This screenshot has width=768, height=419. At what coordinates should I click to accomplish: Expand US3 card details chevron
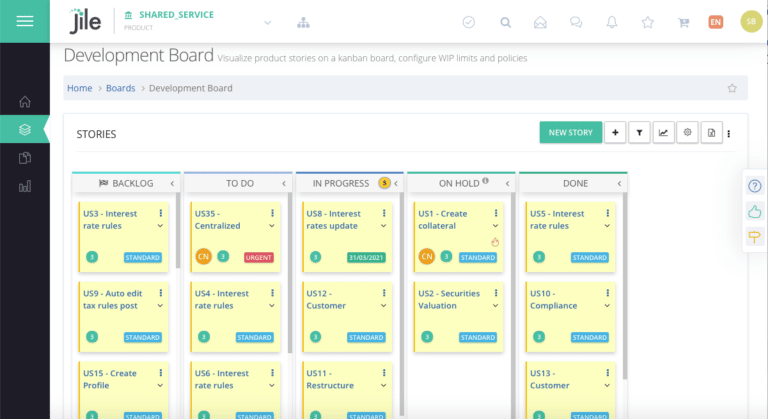click(160, 226)
